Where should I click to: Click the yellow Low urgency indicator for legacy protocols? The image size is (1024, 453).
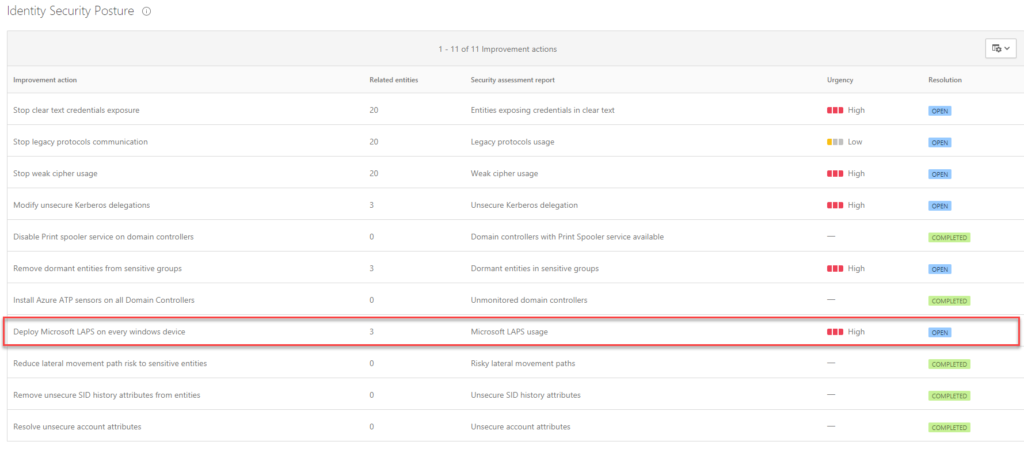point(835,142)
